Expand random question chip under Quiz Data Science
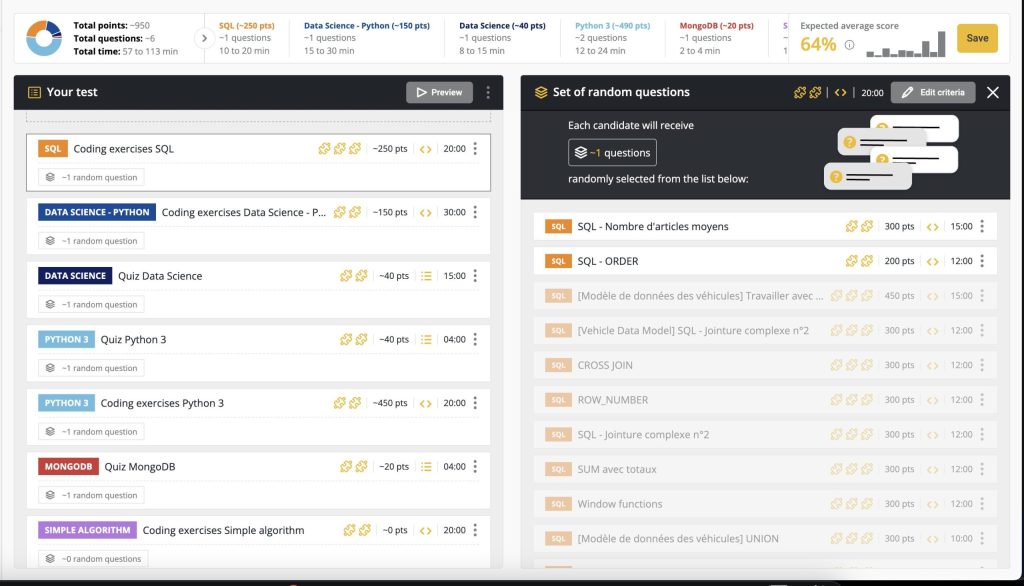1024x586 pixels. 91,304
